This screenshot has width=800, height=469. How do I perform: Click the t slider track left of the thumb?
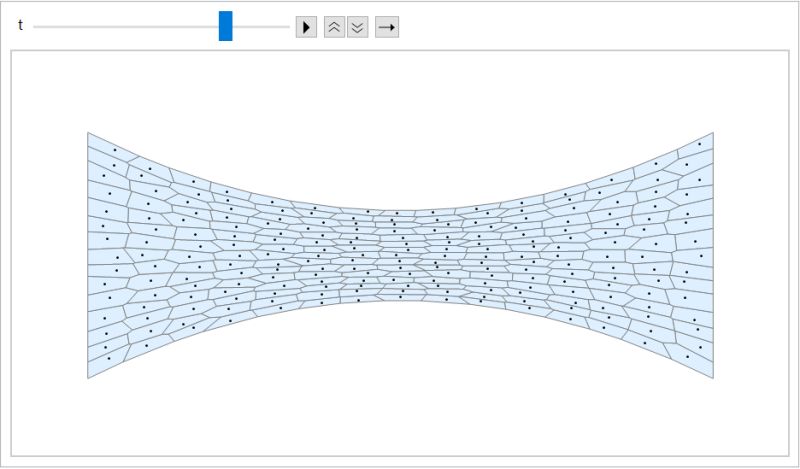126,27
